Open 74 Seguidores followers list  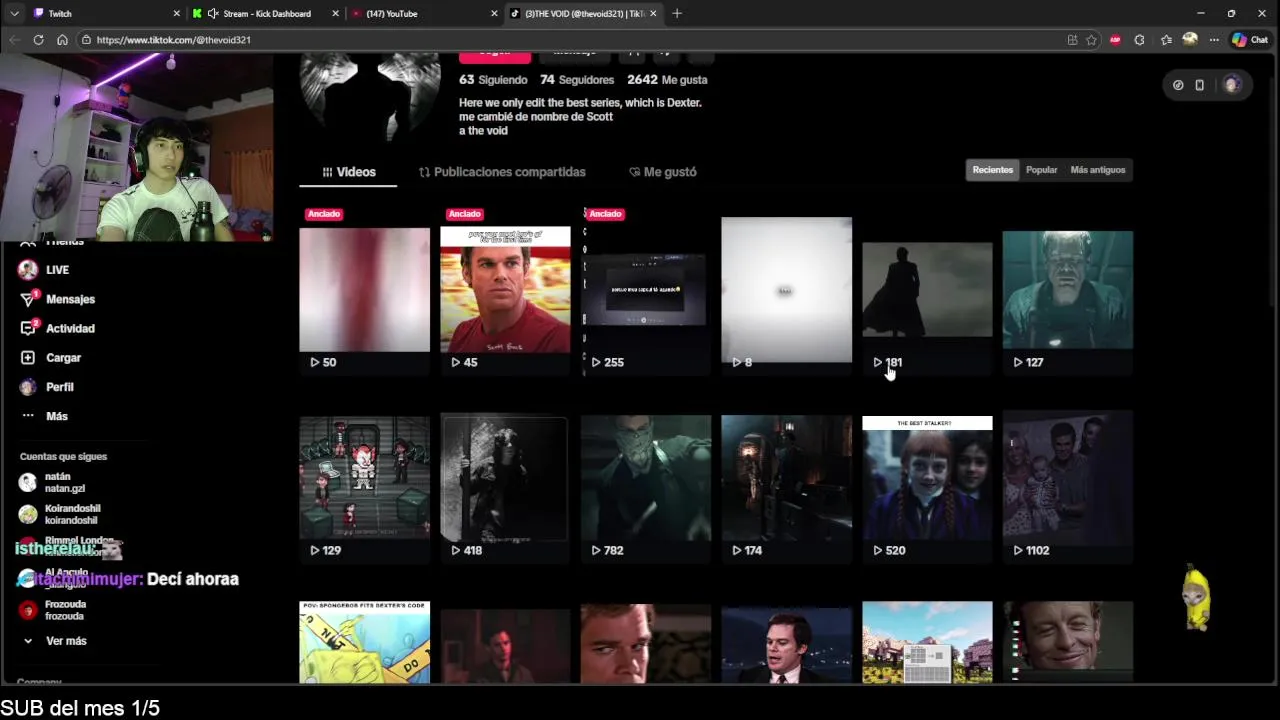pos(577,79)
